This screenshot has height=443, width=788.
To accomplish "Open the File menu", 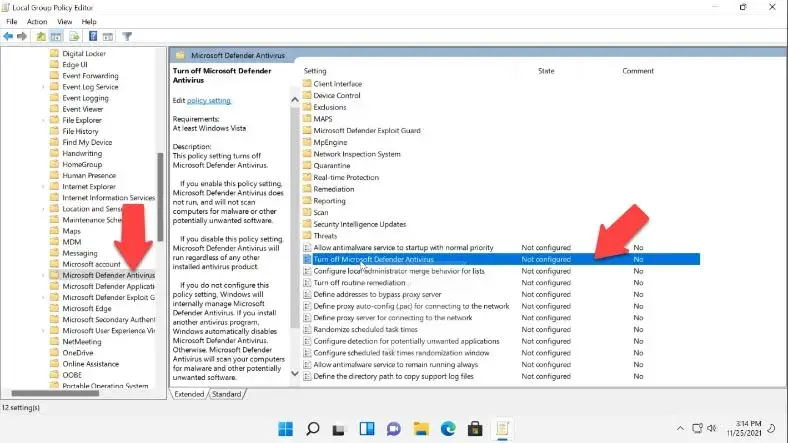I will [12, 22].
